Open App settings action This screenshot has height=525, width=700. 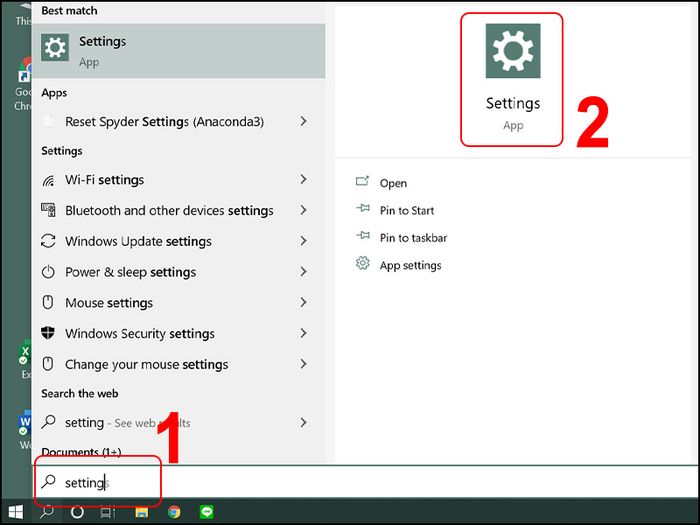tap(411, 265)
